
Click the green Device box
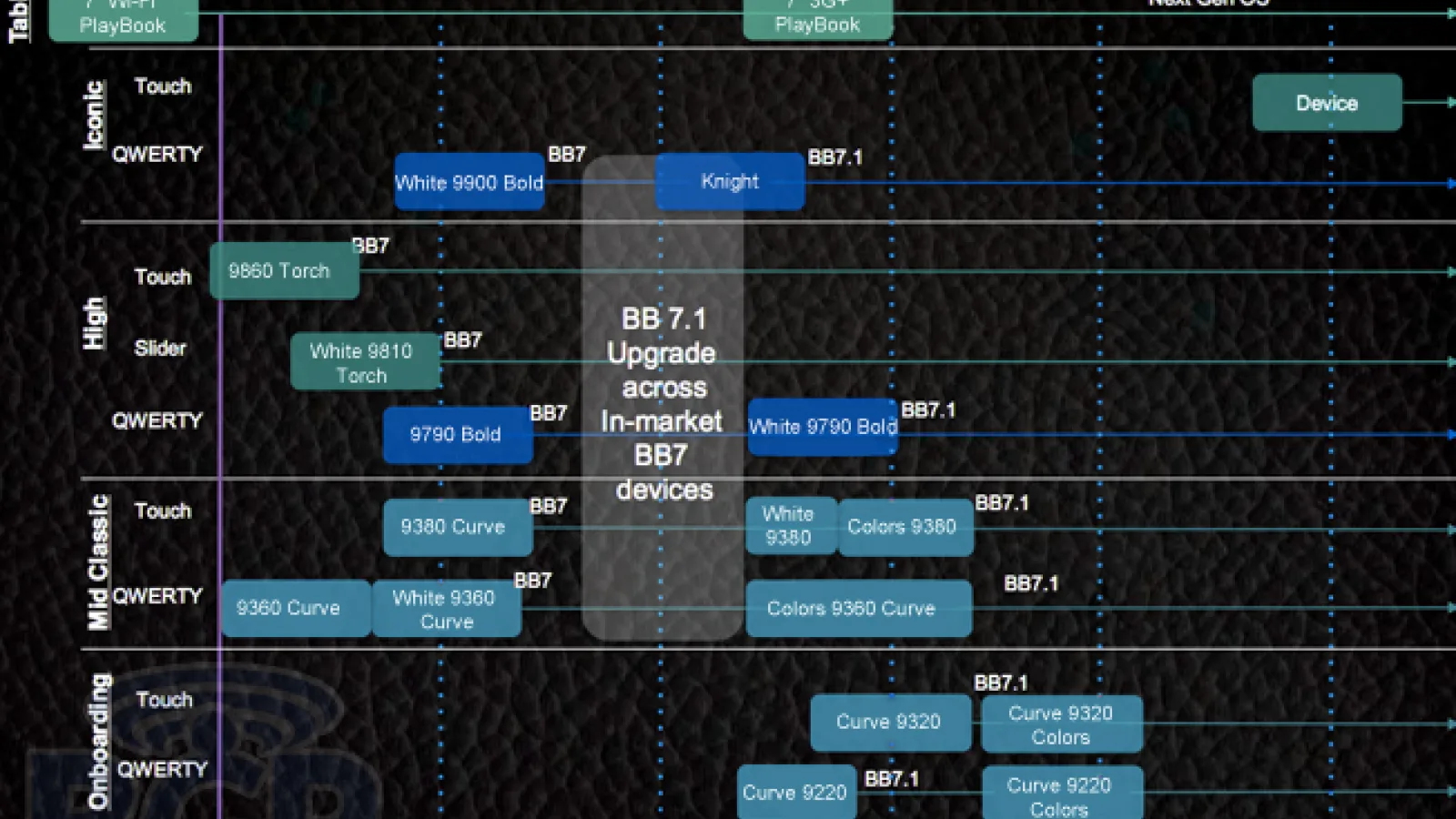[1327, 102]
